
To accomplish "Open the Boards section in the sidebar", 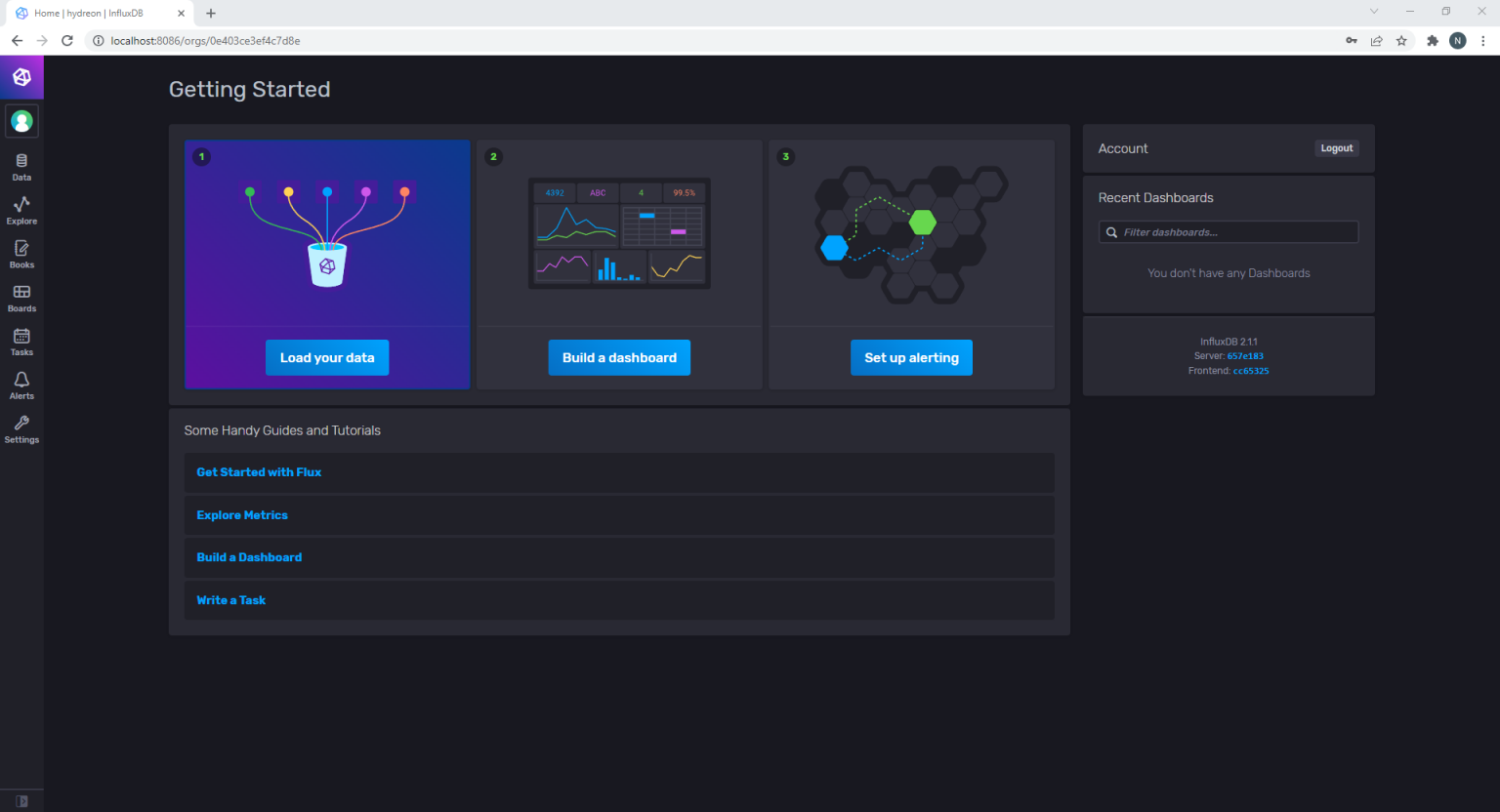I will click(21, 297).
